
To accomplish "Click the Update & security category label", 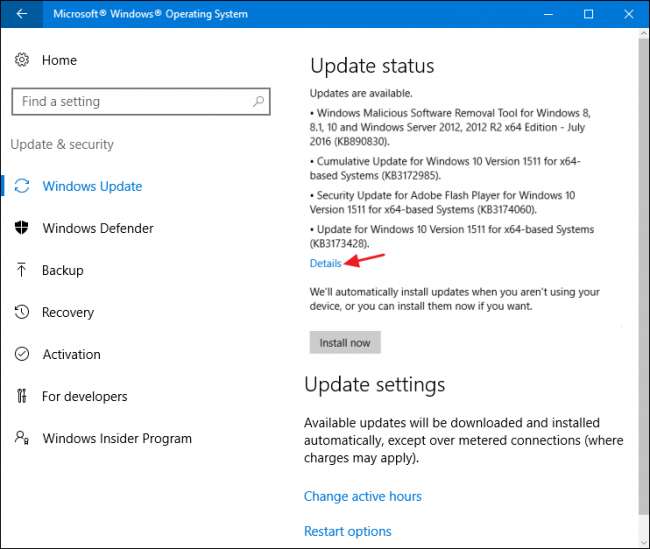I will [62, 144].
